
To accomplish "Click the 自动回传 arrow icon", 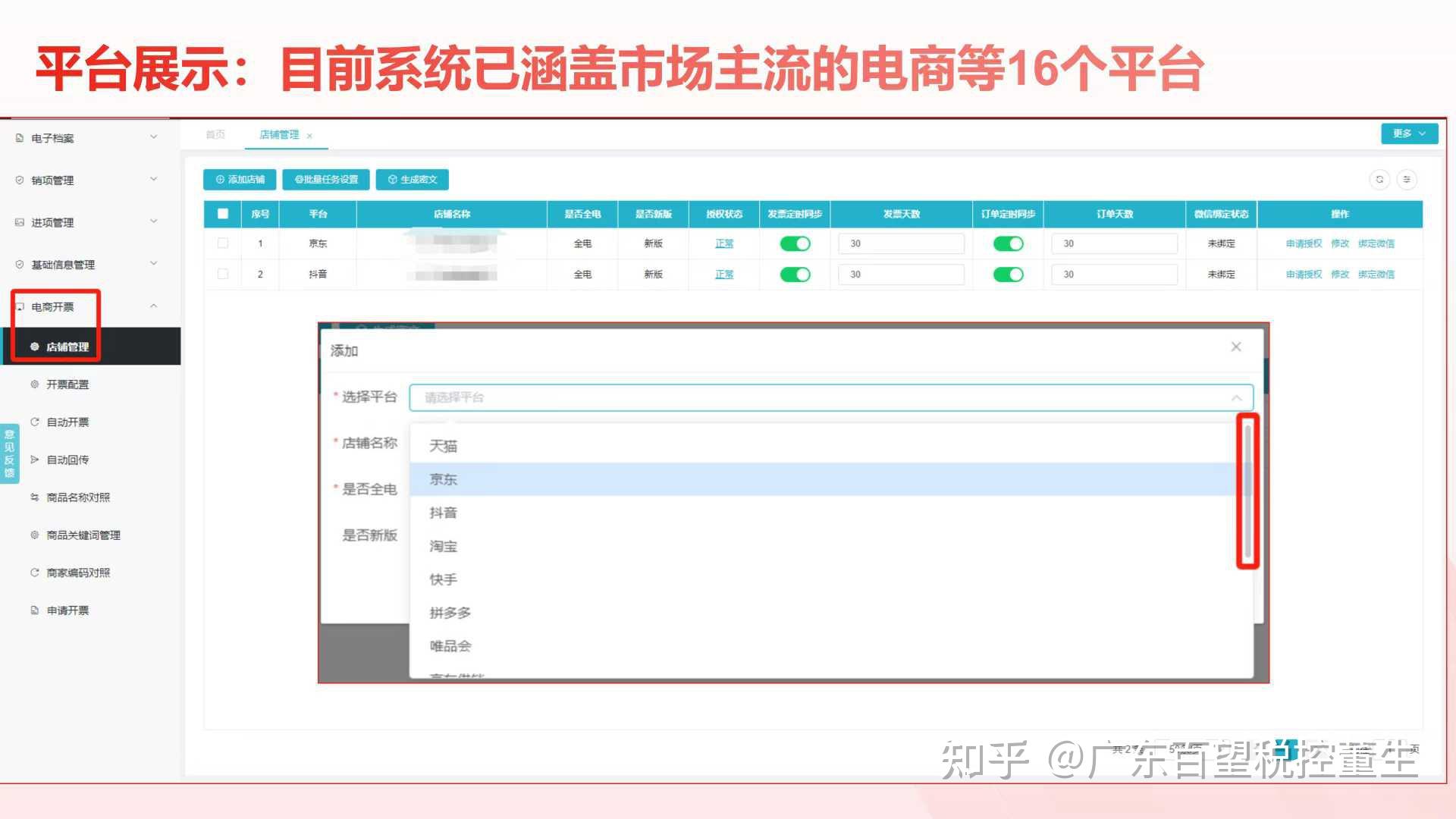I will [34, 460].
